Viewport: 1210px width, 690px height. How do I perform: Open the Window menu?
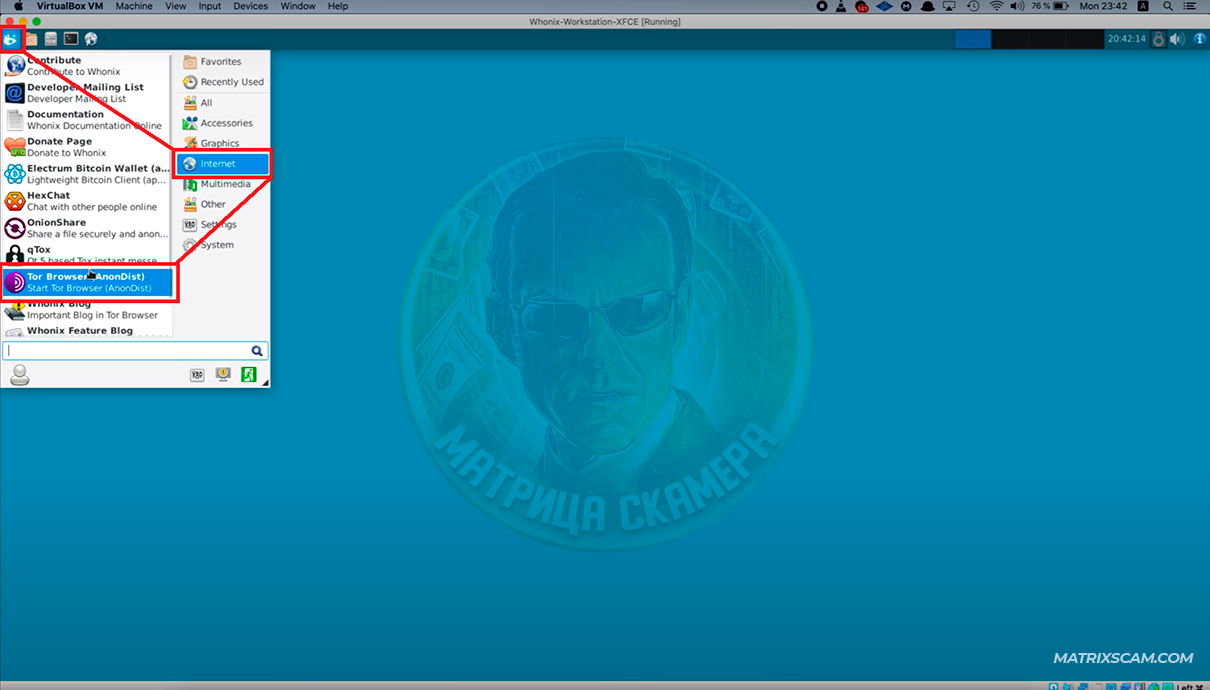click(x=298, y=6)
